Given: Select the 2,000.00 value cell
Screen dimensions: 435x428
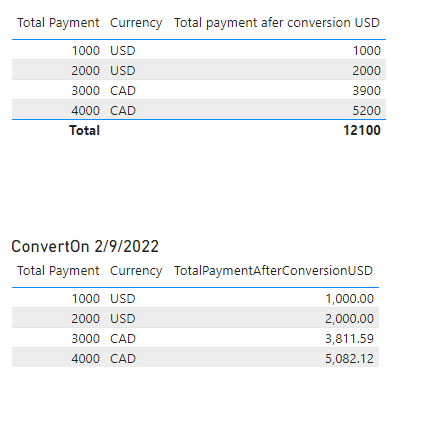Looking at the screenshot, I should click(349, 319).
